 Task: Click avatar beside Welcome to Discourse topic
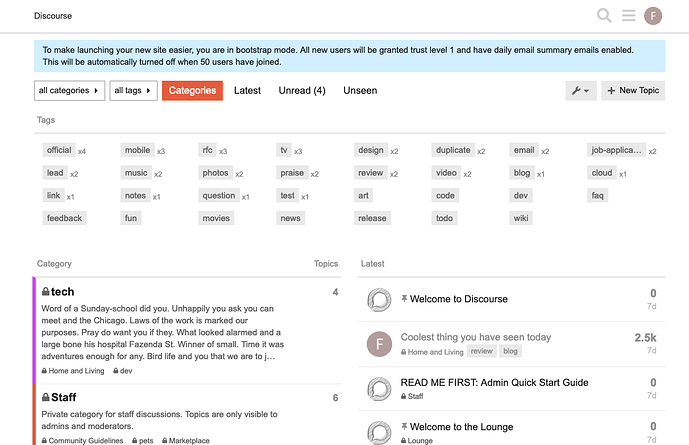379,300
